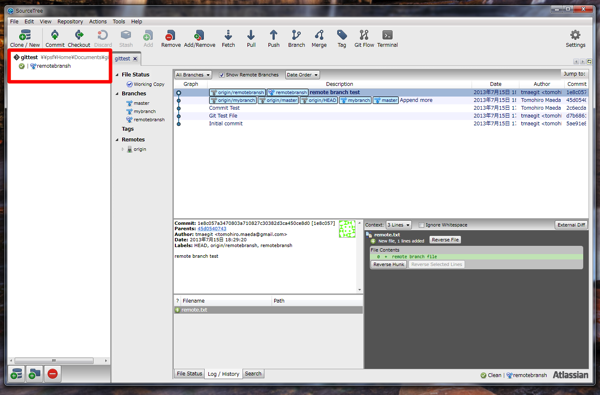Open the Actions menu
The width and height of the screenshot is (600, 395).
(98, 21)
